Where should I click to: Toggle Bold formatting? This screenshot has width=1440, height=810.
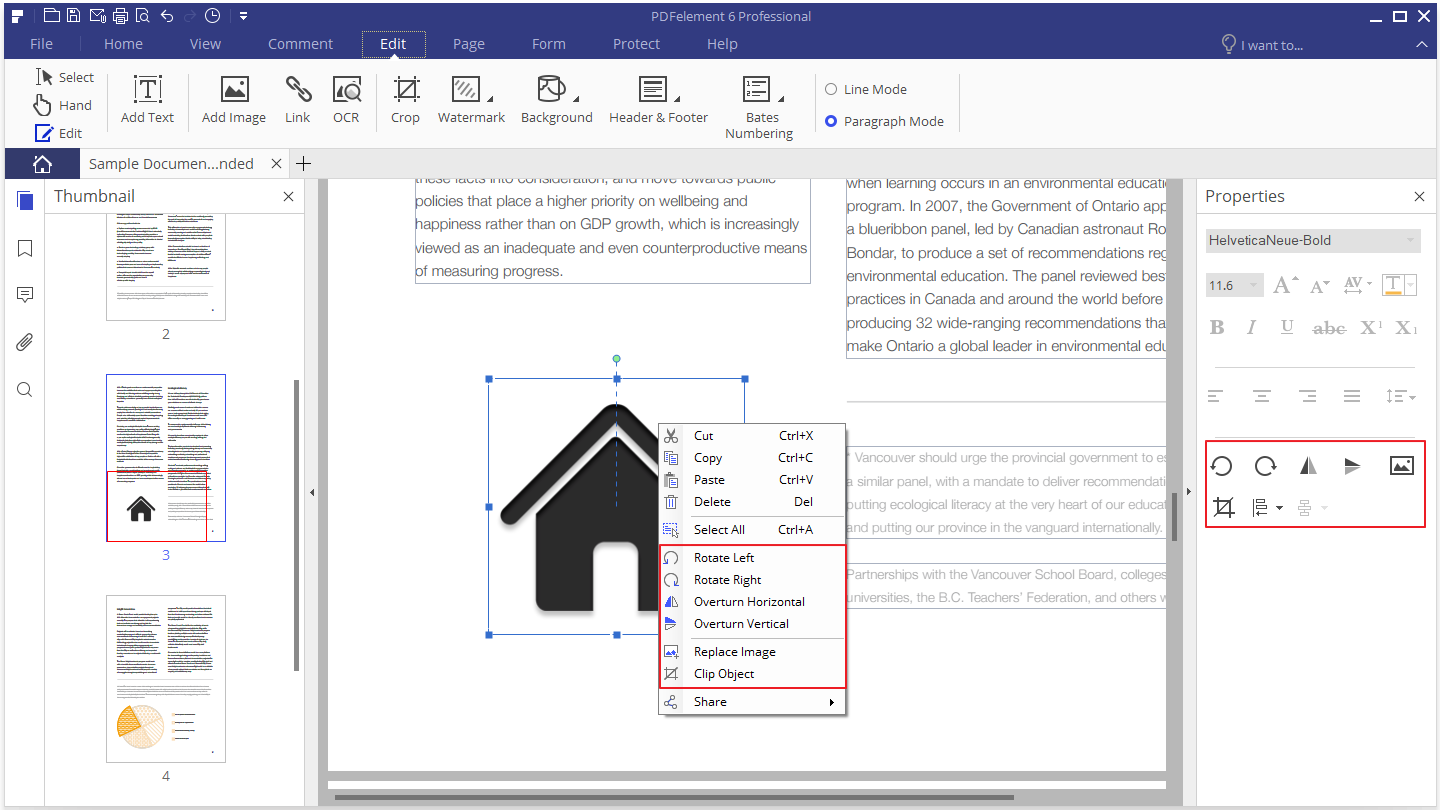(1217, 327)
